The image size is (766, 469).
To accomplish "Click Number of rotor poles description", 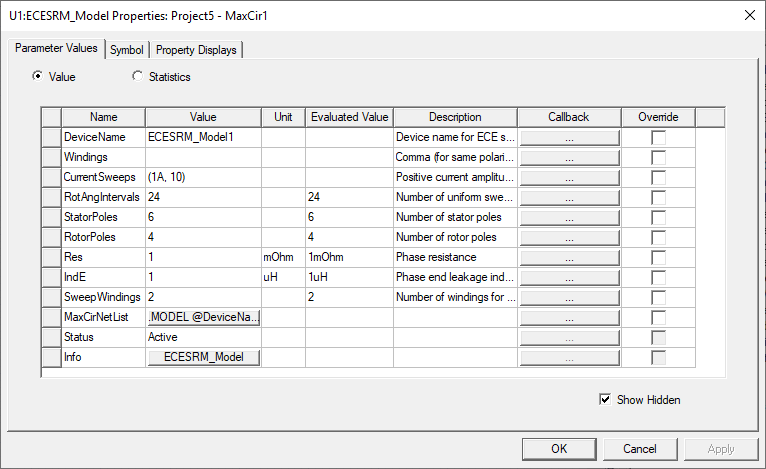I will [x=455, y=237].
